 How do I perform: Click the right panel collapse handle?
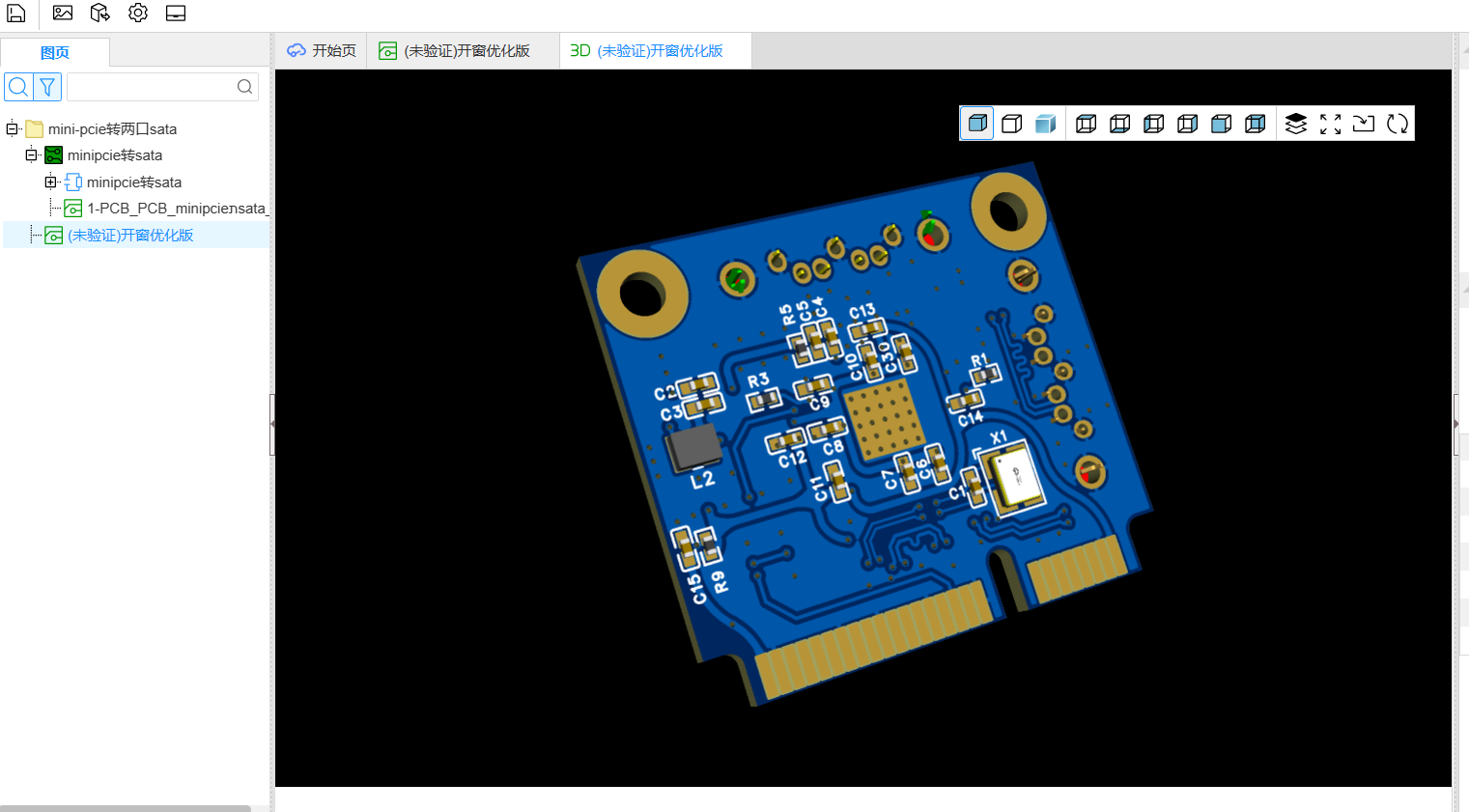pos(1456,424)
